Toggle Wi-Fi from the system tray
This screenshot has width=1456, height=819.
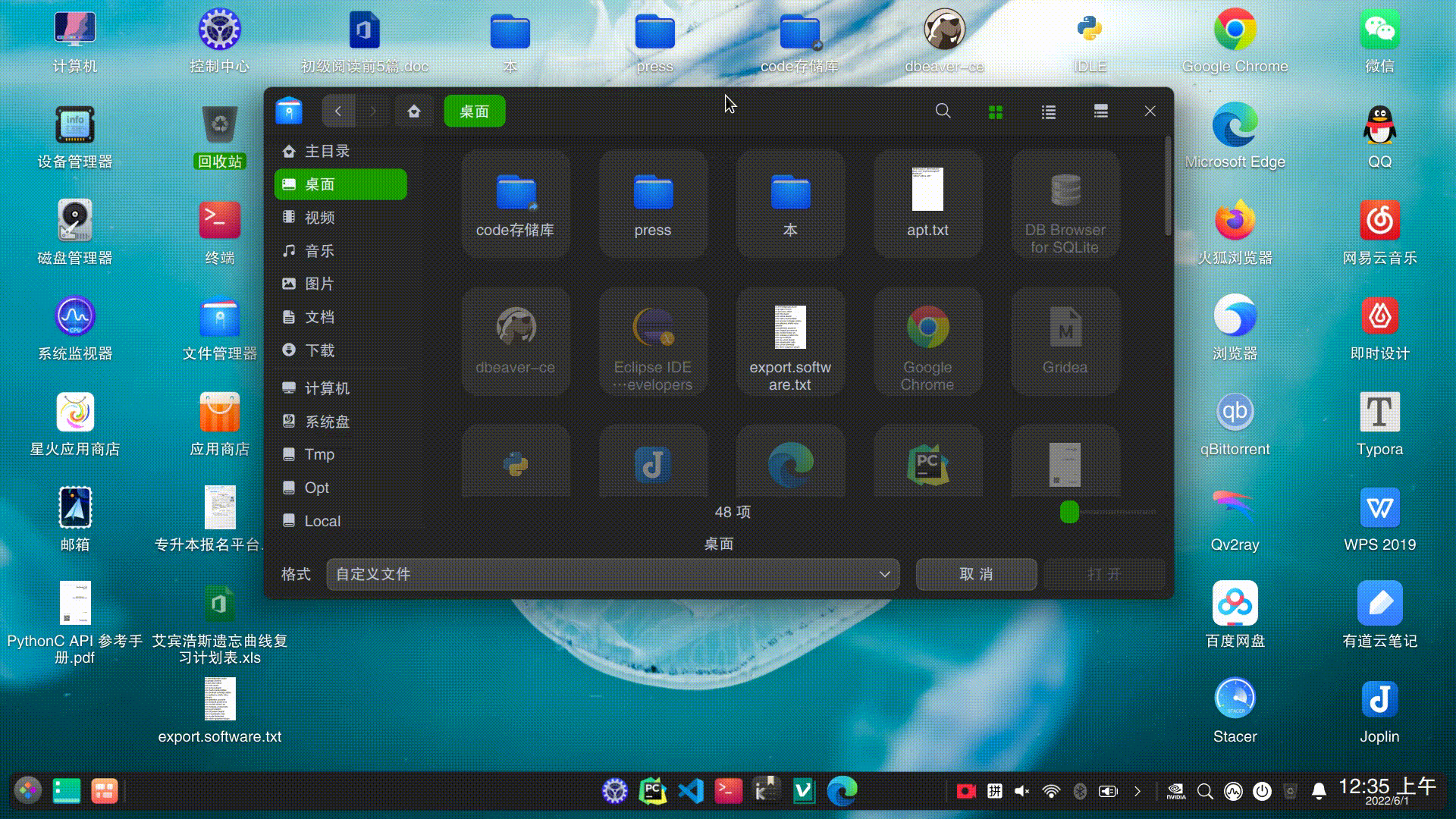pos(1050,790)
